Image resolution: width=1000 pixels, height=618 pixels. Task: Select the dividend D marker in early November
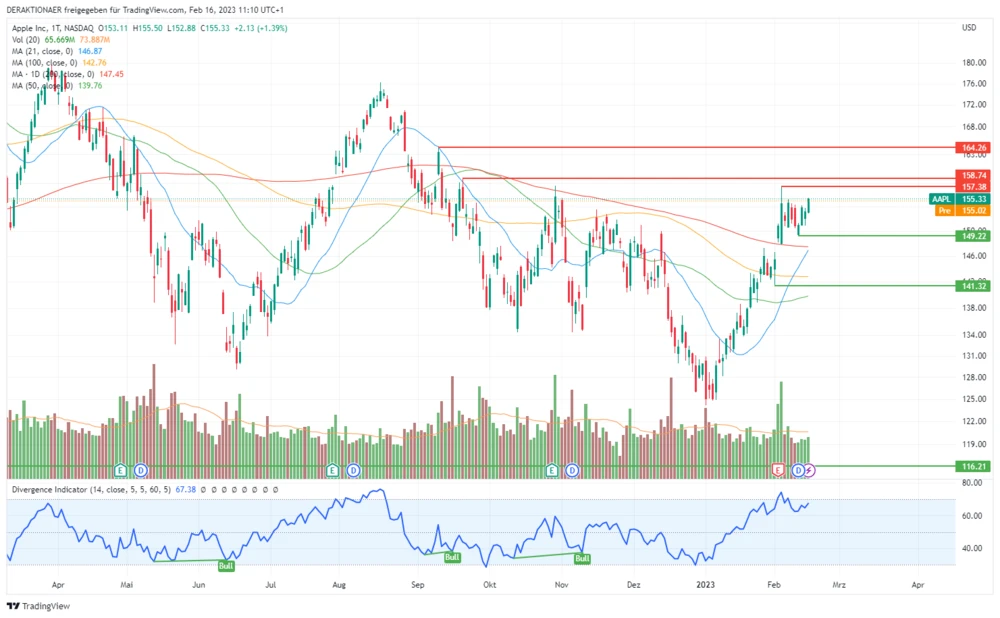572,469
